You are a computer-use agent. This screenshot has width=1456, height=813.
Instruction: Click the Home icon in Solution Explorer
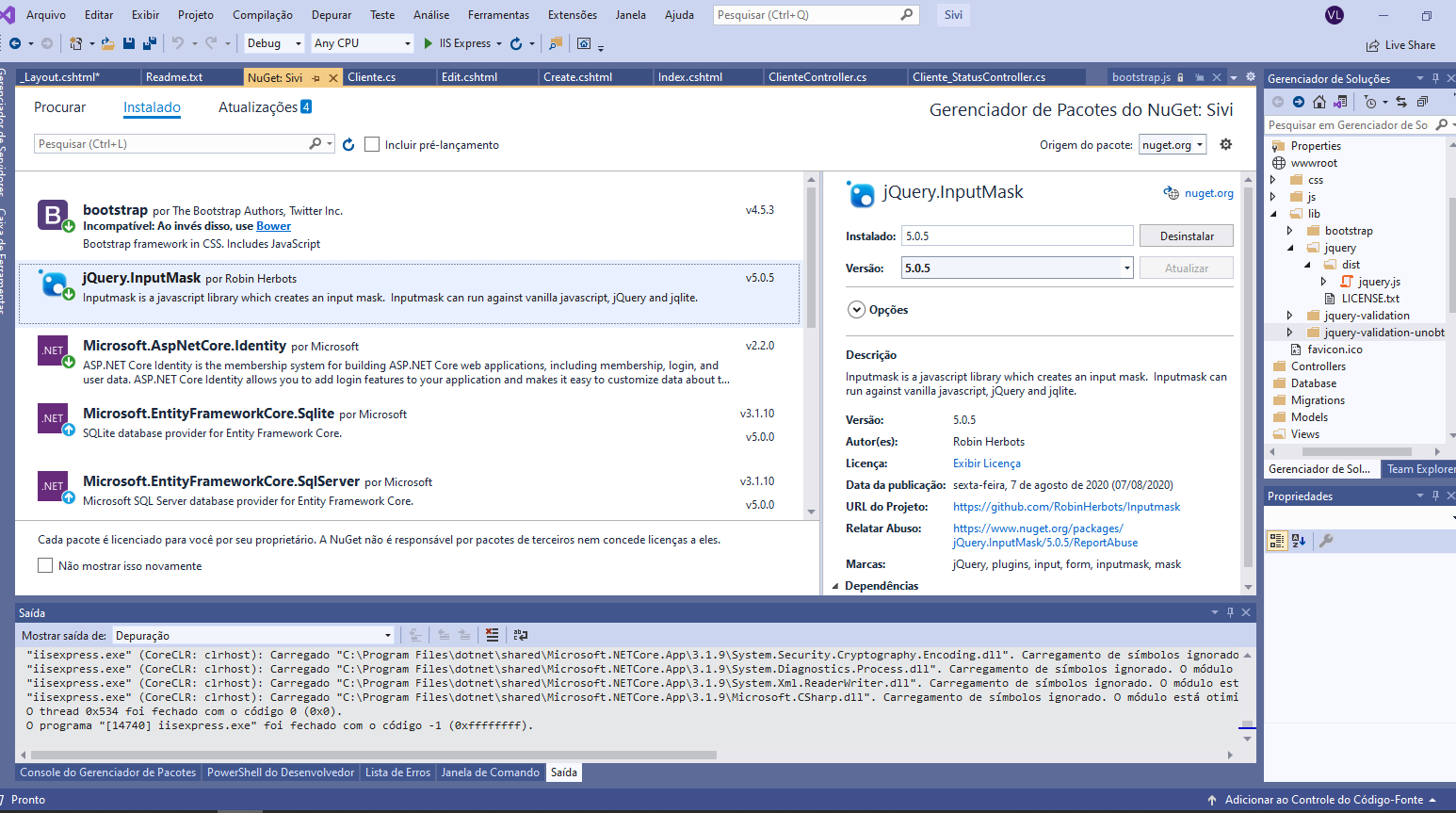click(x=1319, y=102)
